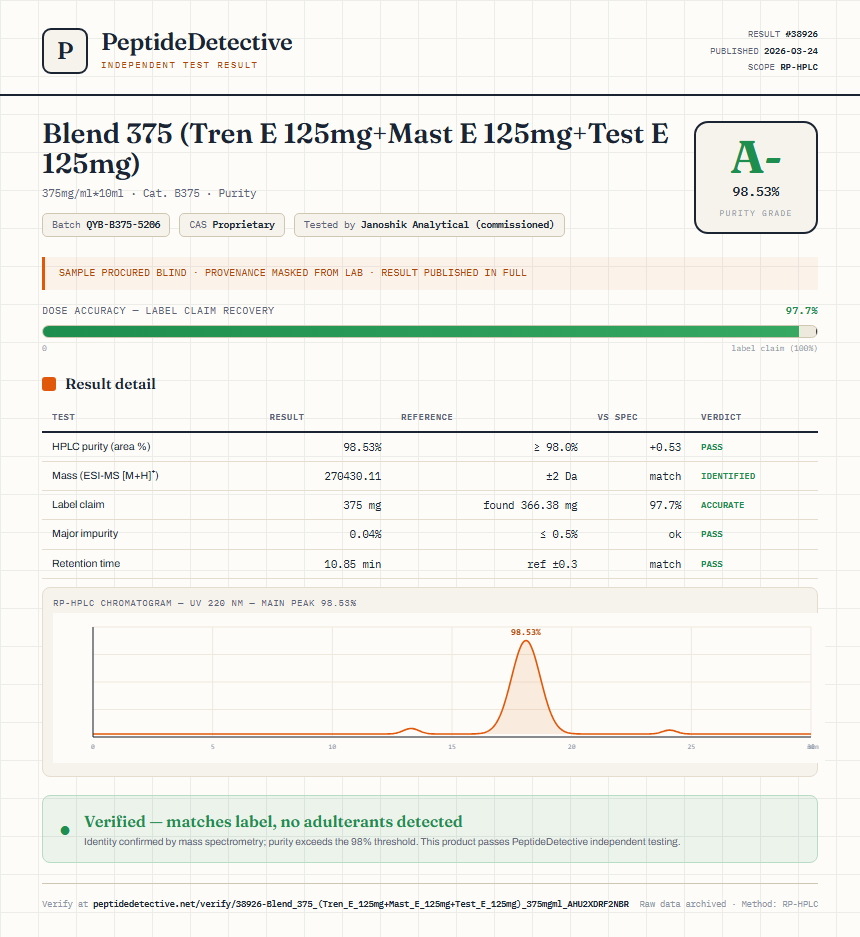860x937 pixels.
Task: Click the 10.85 min retention time value
Action: (x=353, y=564)
